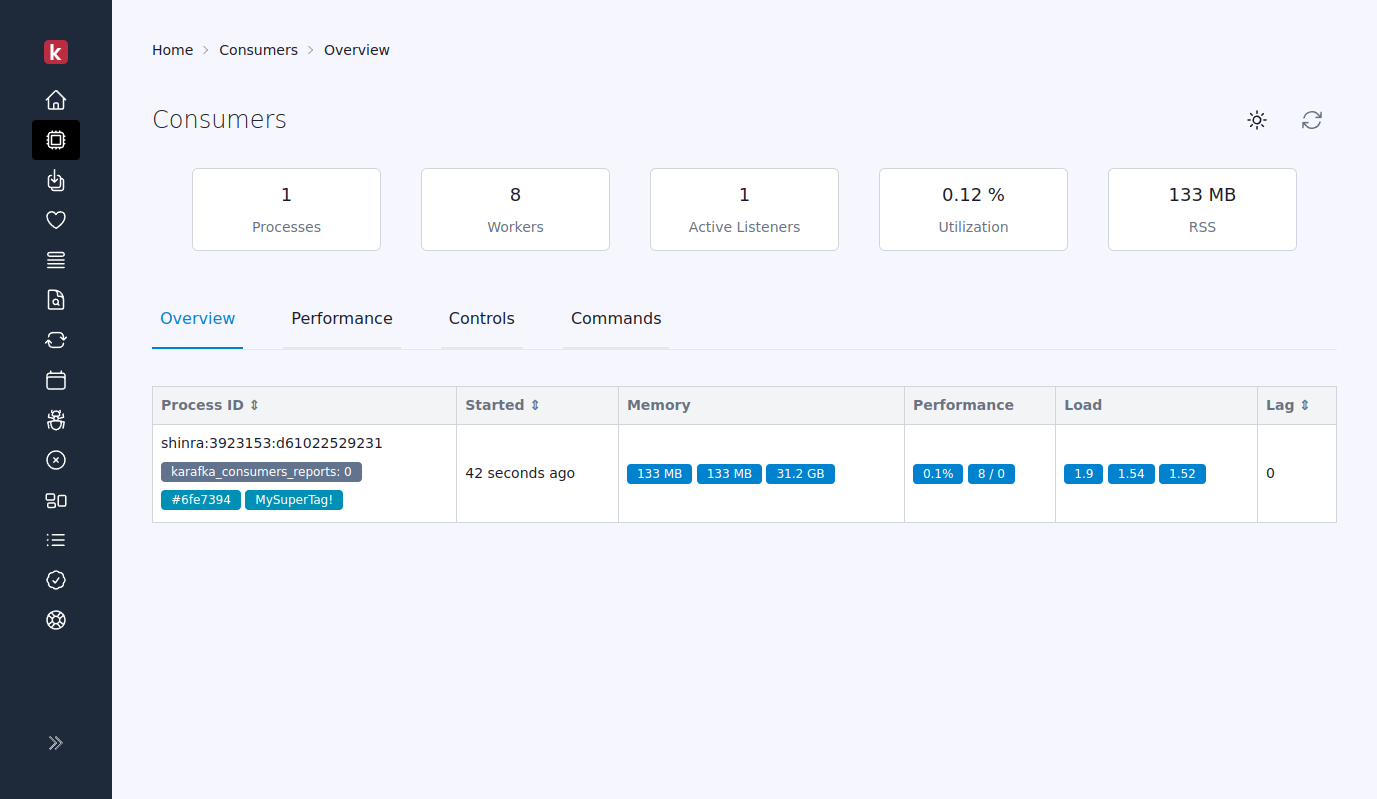The image size is (1377, 799).
Task: Open the Jobs section icon
Action: point(56,180)
